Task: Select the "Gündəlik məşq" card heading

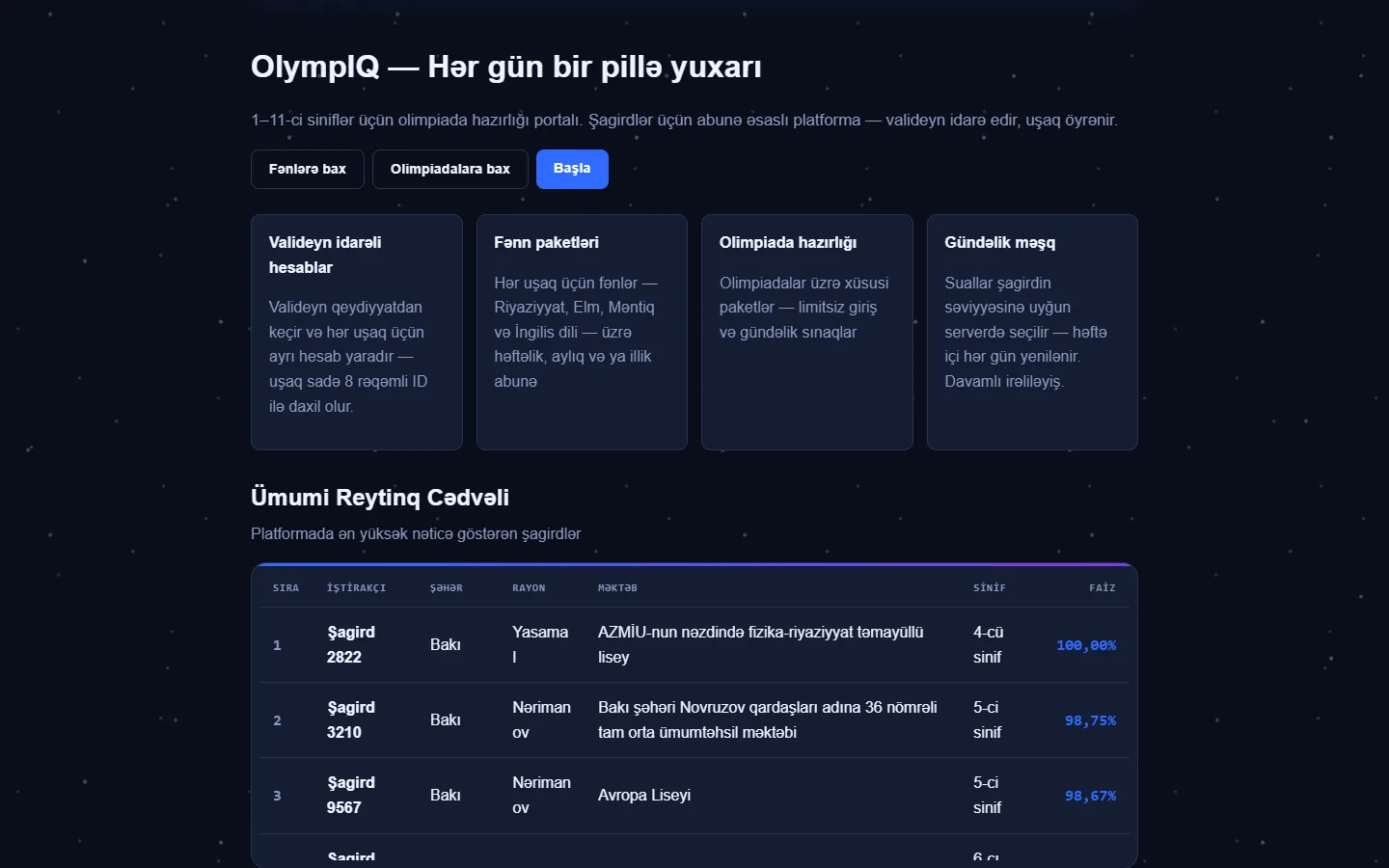Action: pos(999,243)
